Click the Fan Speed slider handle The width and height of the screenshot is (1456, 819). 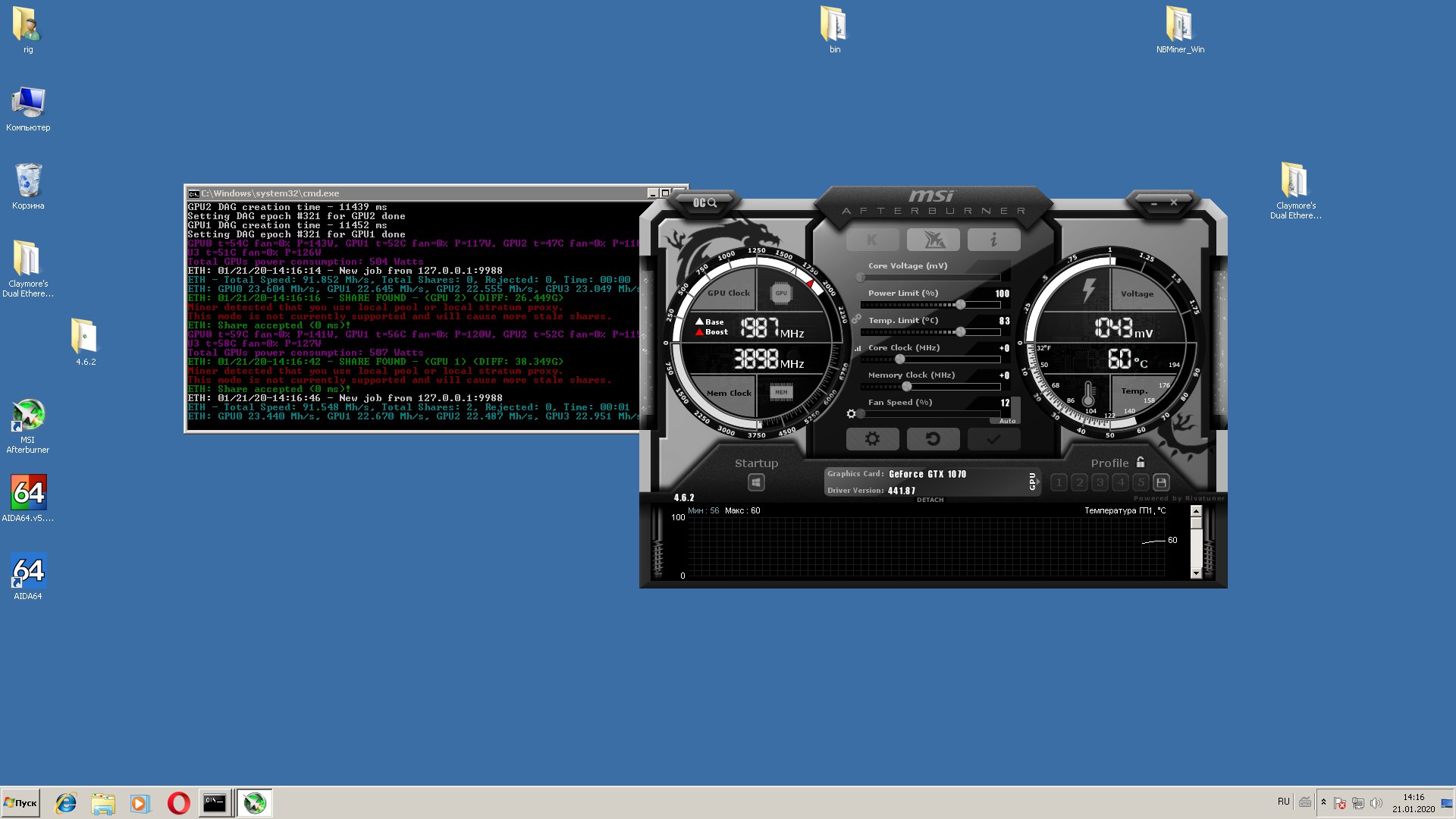[861, 414]
